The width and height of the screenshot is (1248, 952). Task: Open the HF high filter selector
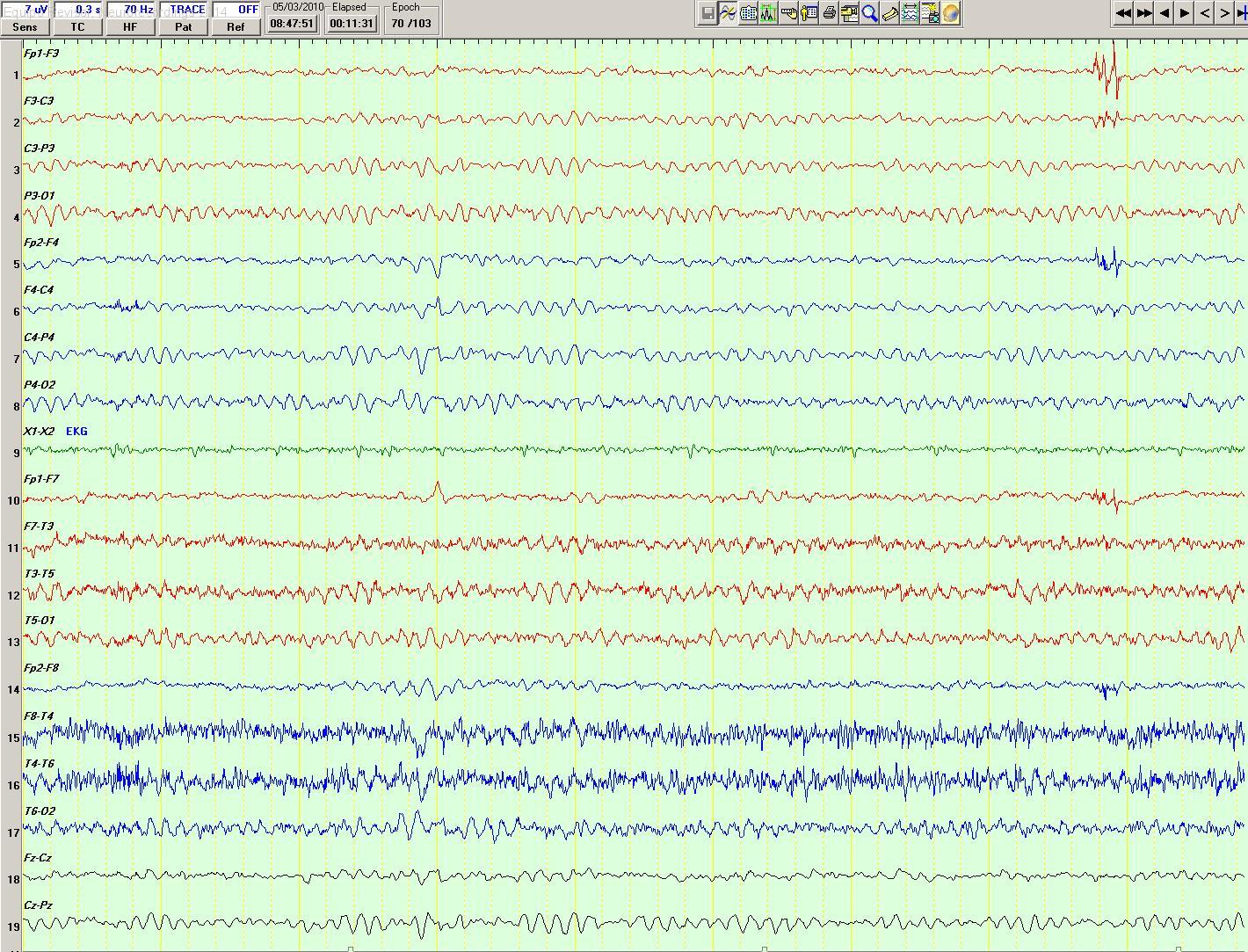130,26
